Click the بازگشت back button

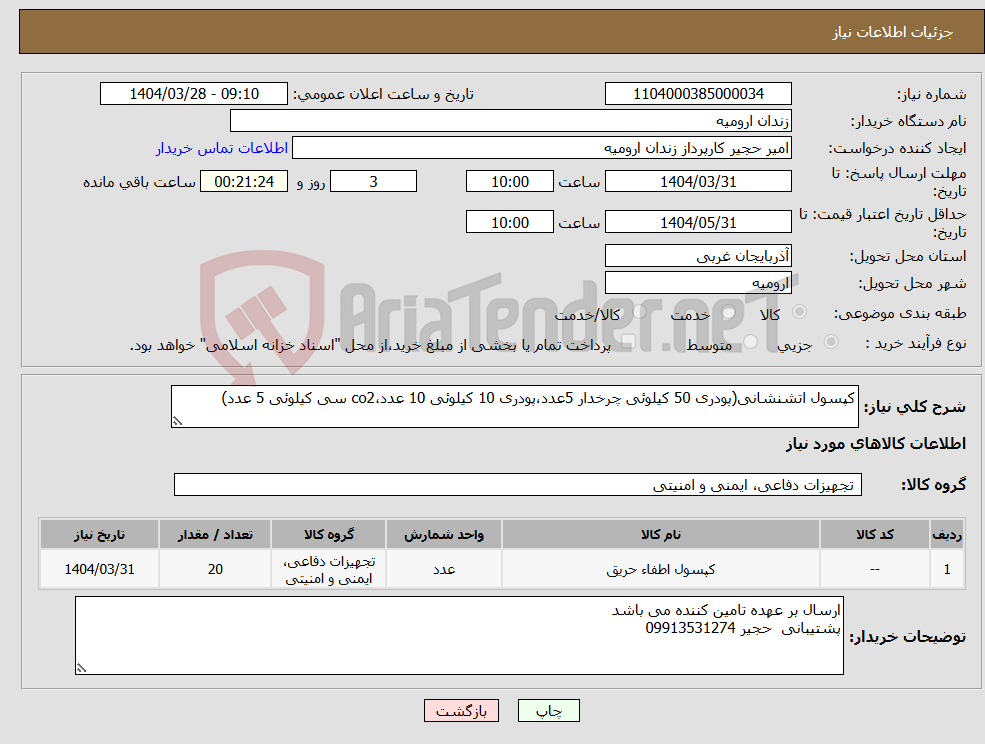tap(461, 711)
